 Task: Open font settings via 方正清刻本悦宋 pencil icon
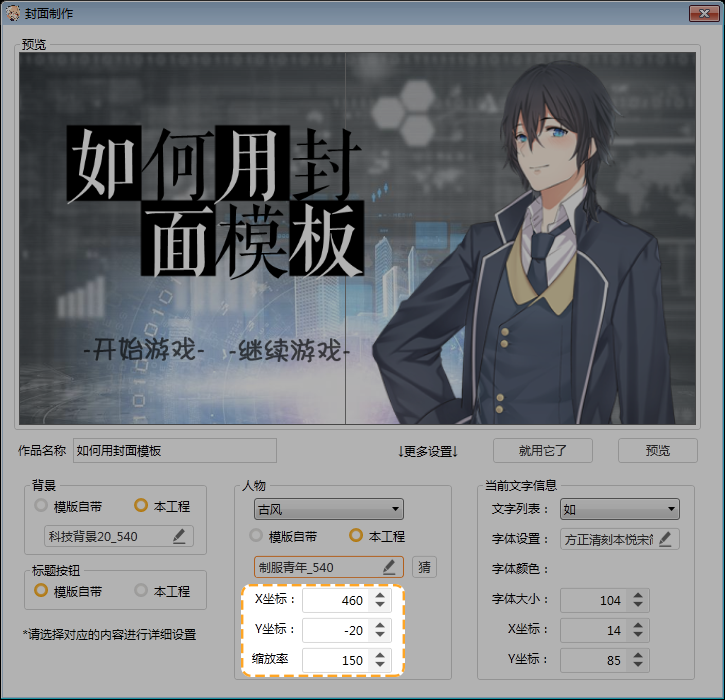tap(664, 539)
